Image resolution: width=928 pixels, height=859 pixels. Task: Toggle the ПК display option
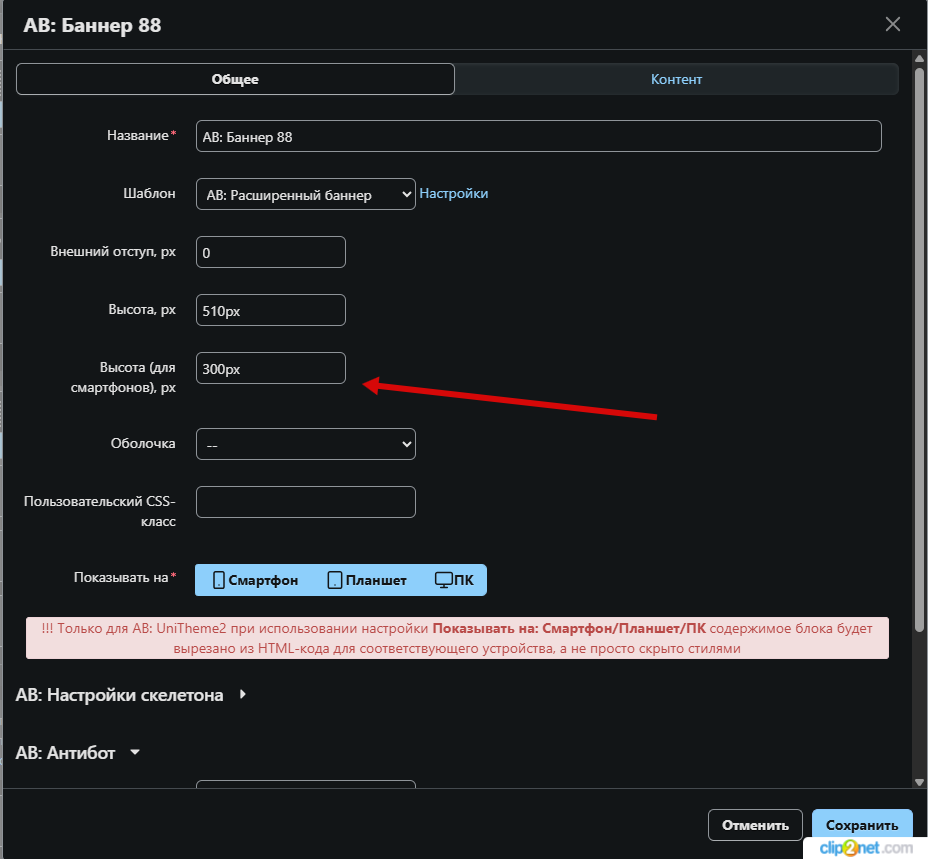(454, 580)
